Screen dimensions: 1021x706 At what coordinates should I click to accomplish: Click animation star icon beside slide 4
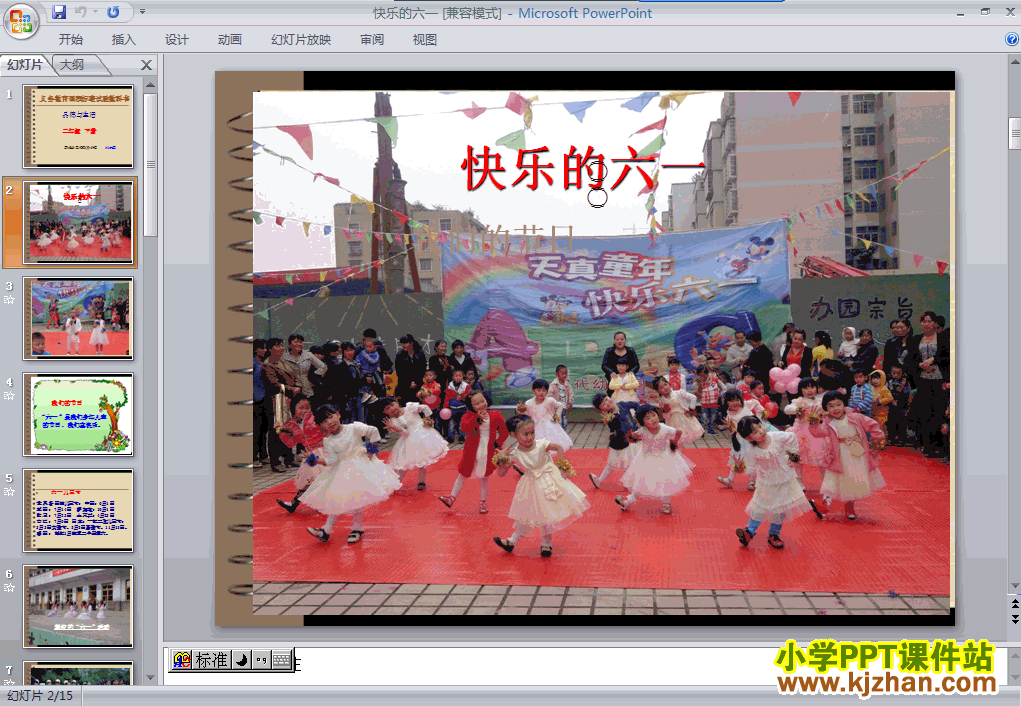click(9, 395)
